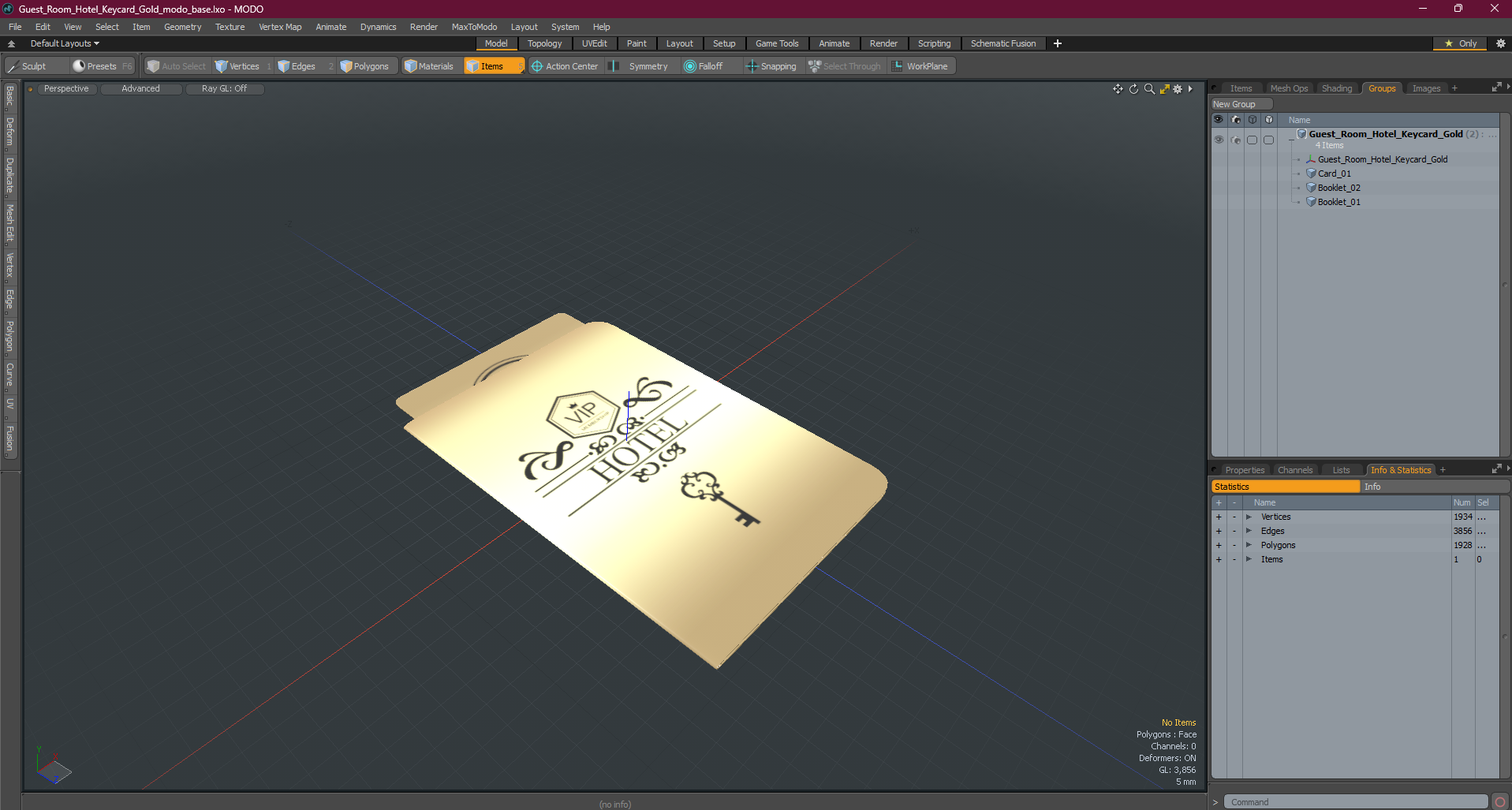Open the viewport controls arrow menu

pos(1190,89)
